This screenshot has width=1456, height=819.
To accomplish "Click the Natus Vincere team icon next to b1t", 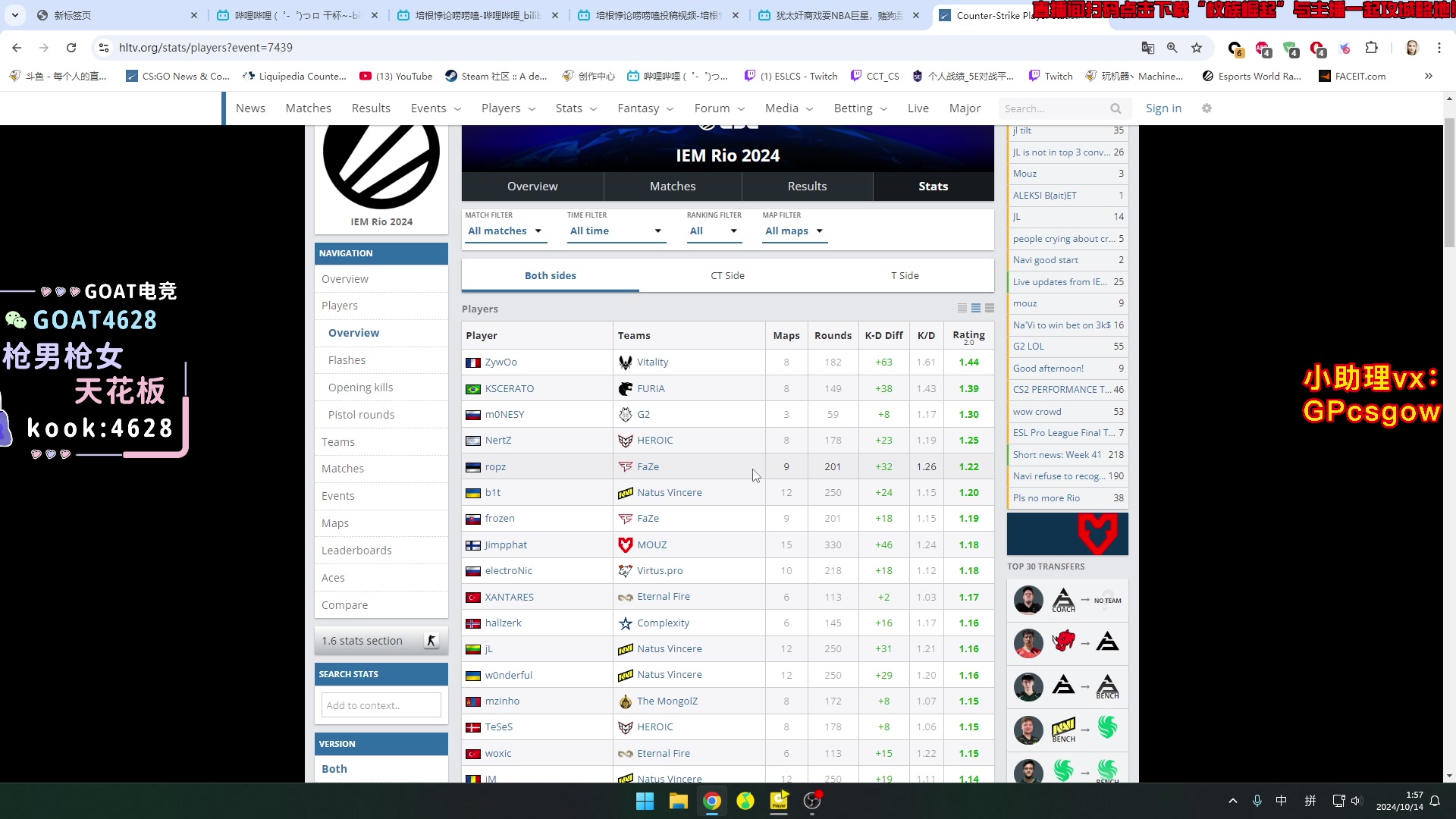I will (x=625, y=492).
